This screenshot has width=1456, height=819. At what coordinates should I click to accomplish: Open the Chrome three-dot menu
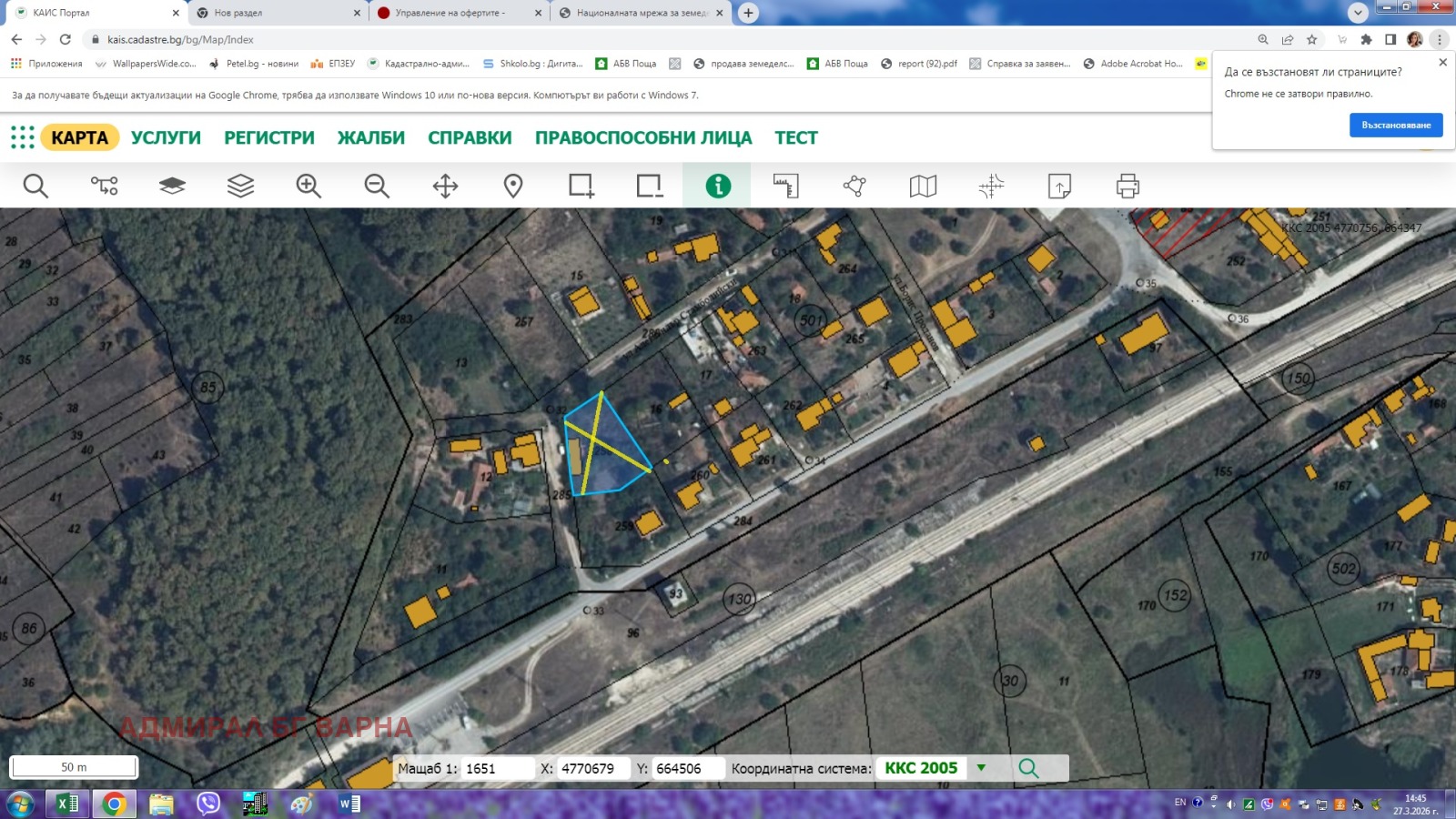pos(1441,40)
